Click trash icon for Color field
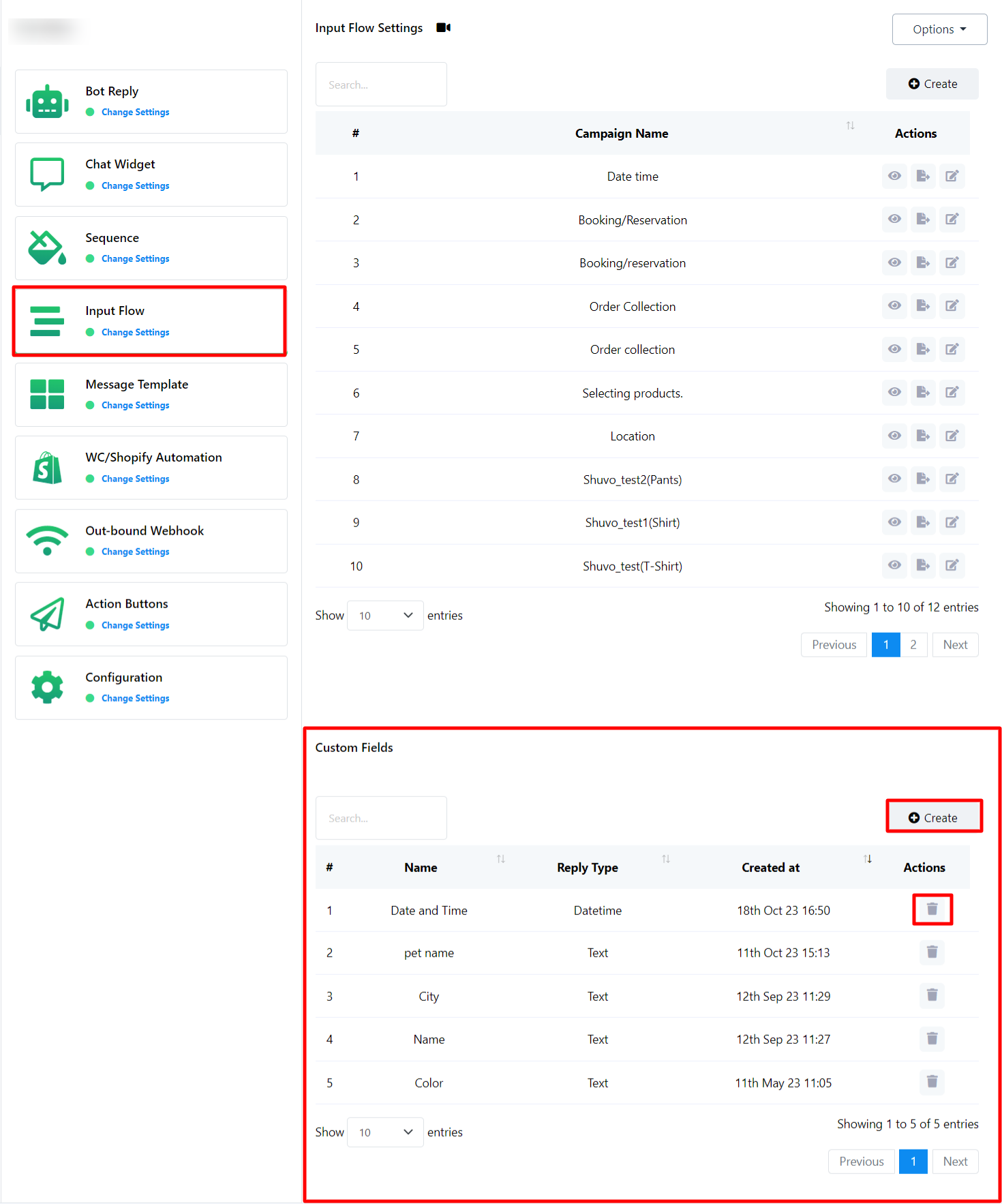Viewport: 1002px width, 1204px height. (x=932, y=1082)
